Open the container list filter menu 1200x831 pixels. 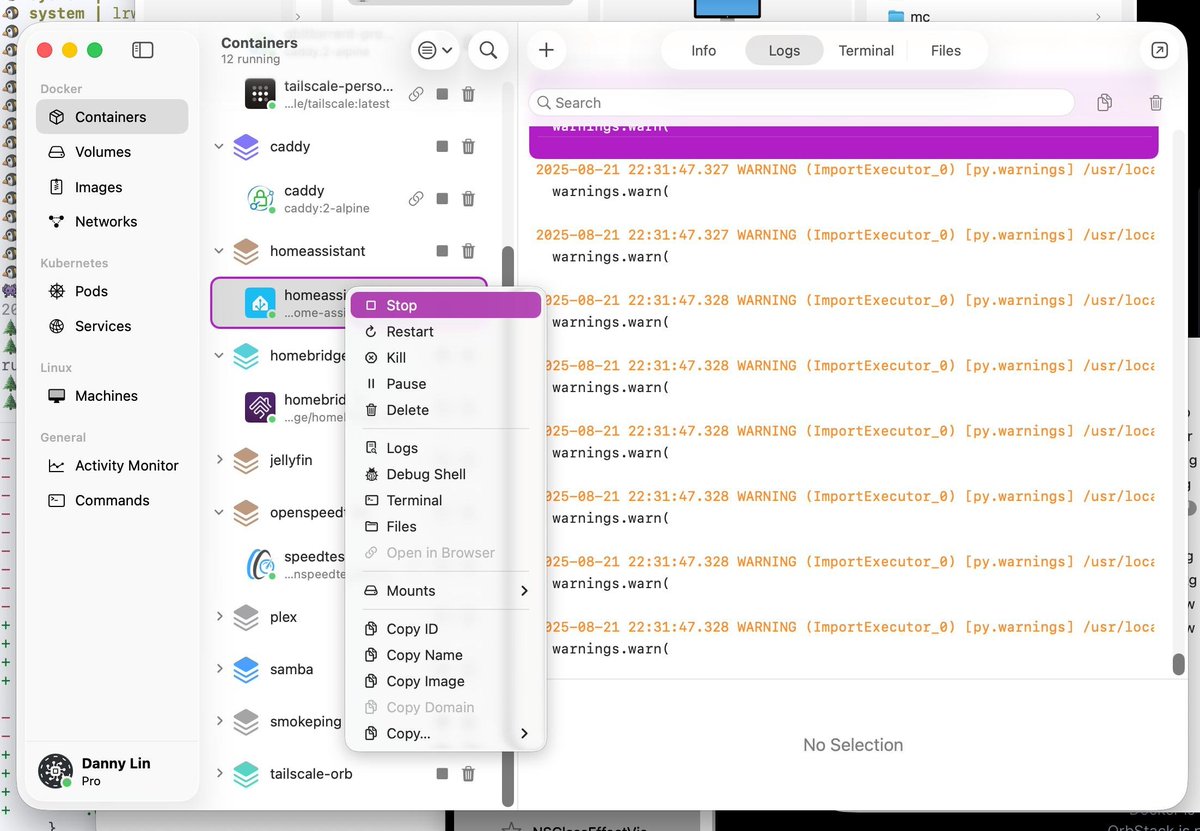click(435, 50)
